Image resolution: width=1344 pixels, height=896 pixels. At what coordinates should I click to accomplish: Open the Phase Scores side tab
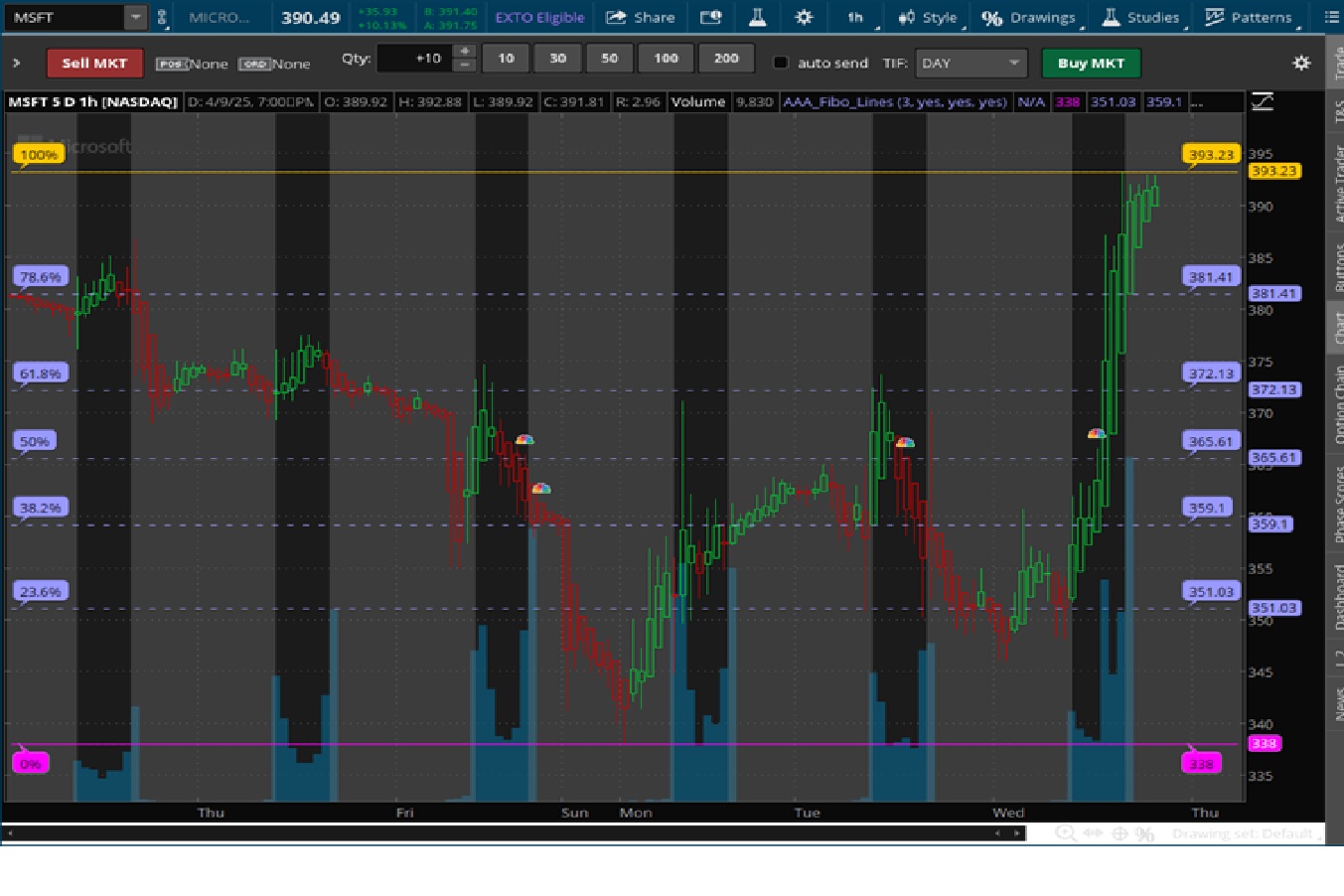point(1336,504)
